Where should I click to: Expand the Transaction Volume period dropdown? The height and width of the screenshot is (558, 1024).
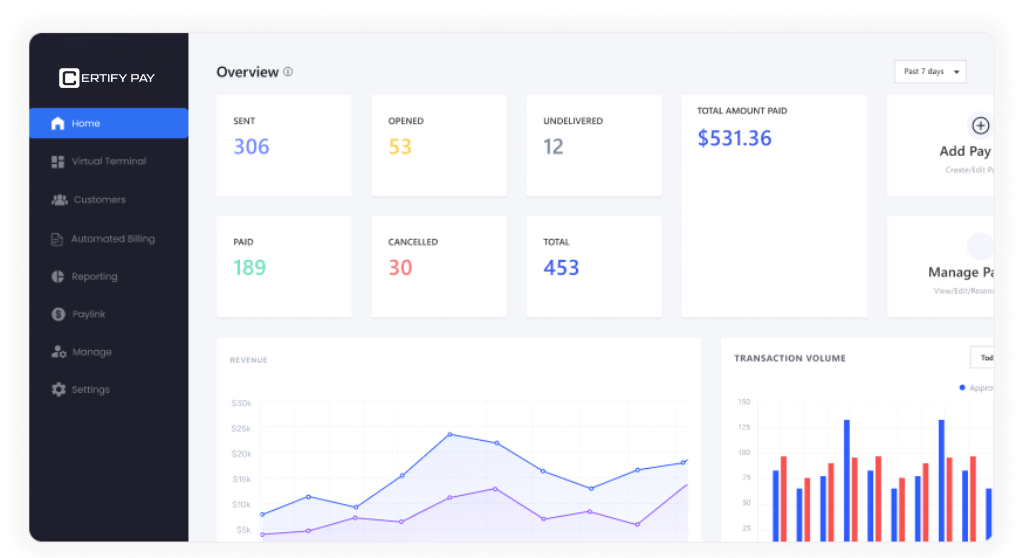[982, 358]
